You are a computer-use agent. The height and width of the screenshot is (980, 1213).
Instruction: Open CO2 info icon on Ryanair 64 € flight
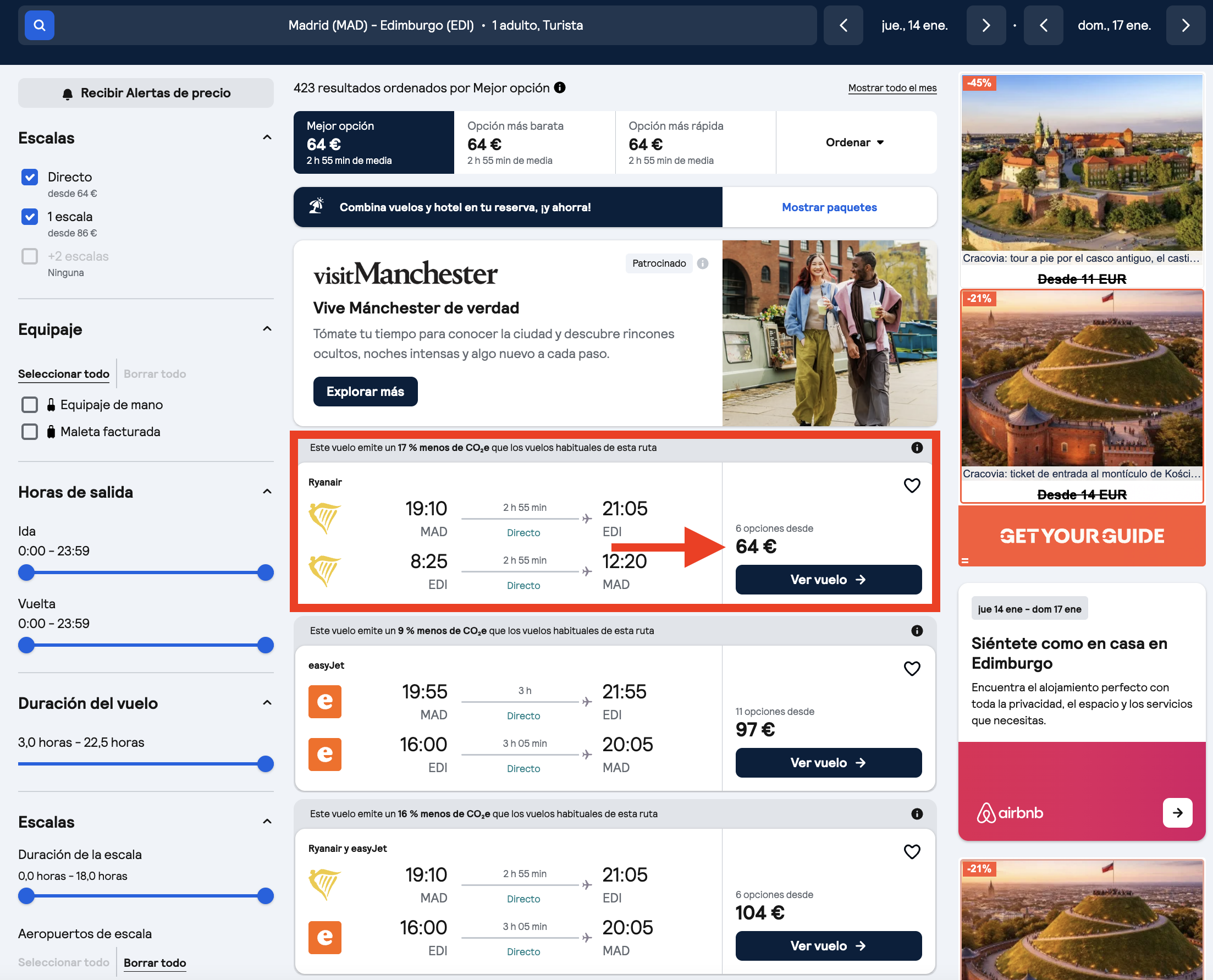(x=917, y=448)
